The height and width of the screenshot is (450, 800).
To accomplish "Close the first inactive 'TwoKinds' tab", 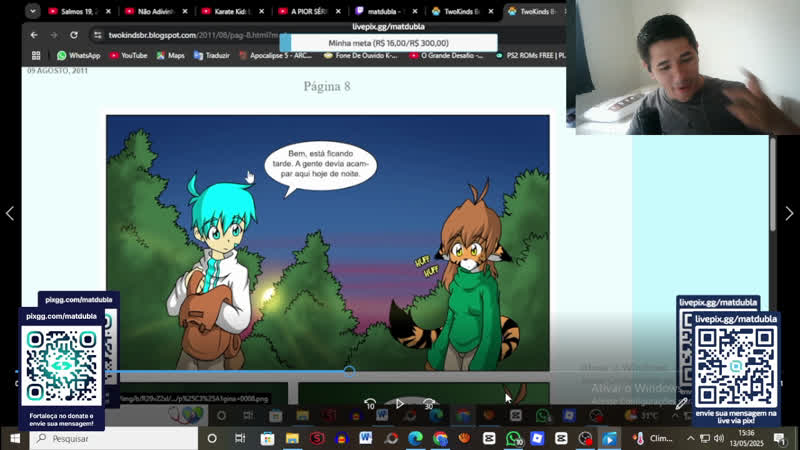I will click(x=491, y=11).
